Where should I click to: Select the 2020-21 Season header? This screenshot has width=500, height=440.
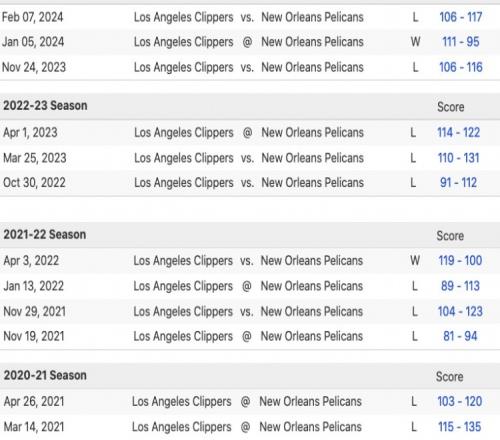point(45,376)
